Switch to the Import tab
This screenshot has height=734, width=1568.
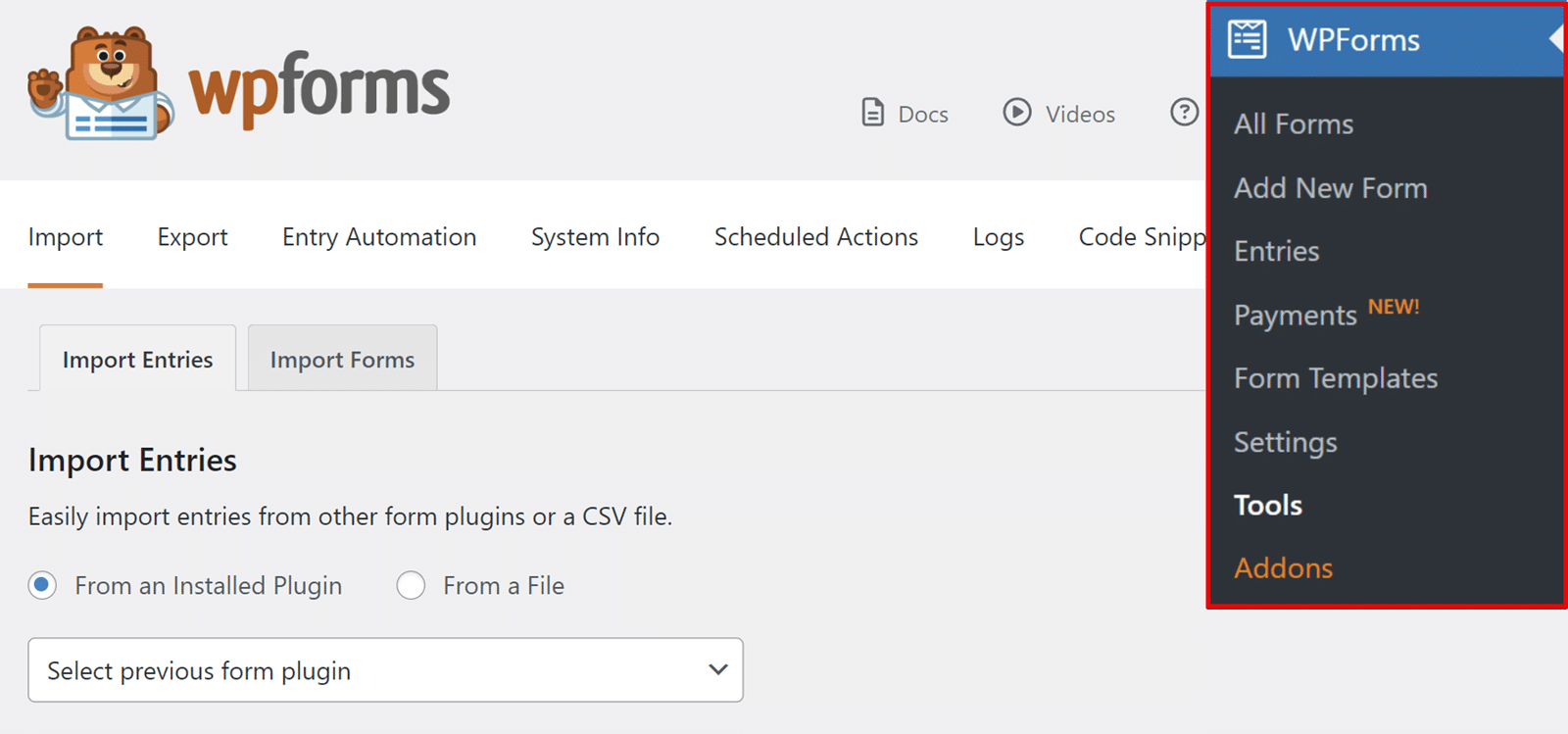pyautogui.click(x=66, y=237)
